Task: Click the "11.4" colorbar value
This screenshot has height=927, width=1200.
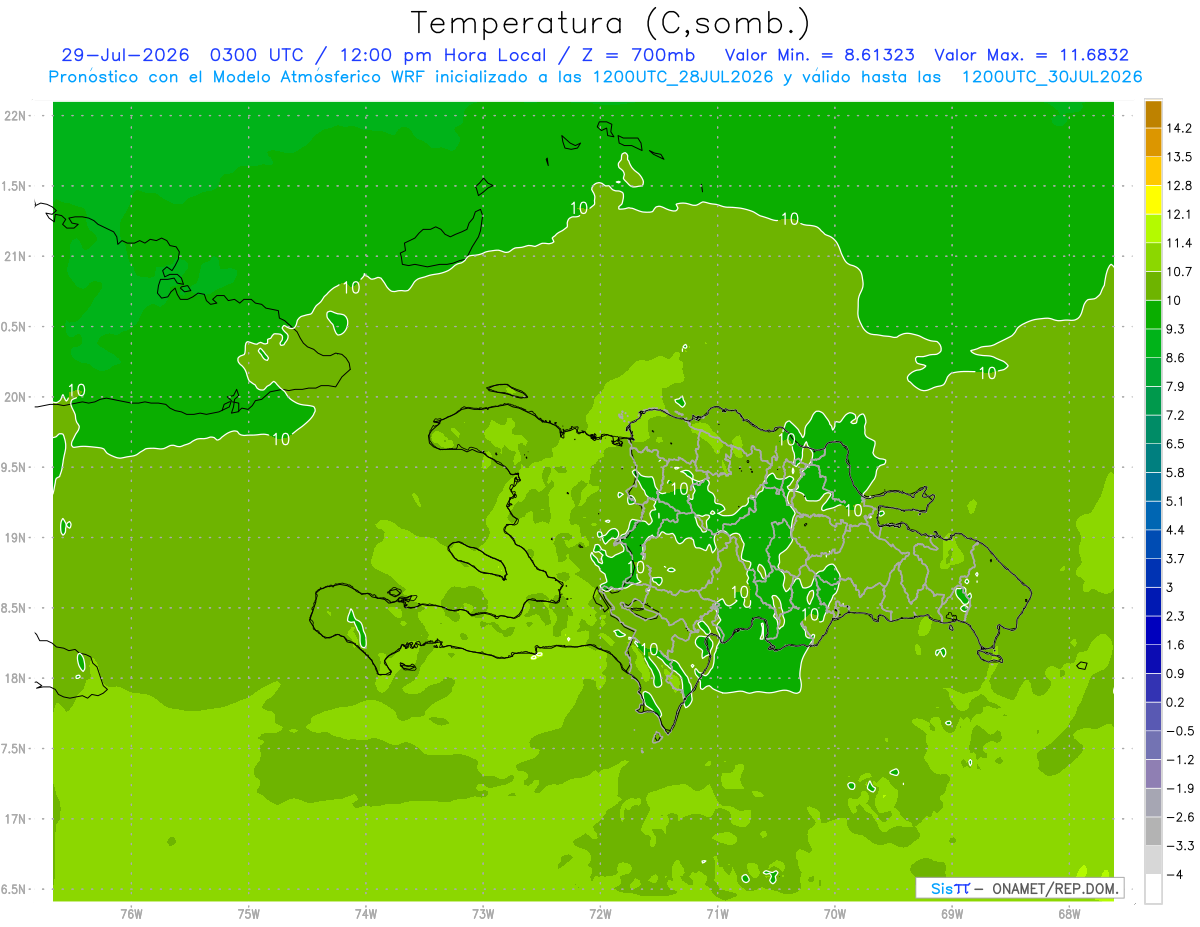Action: (1179, 243)
